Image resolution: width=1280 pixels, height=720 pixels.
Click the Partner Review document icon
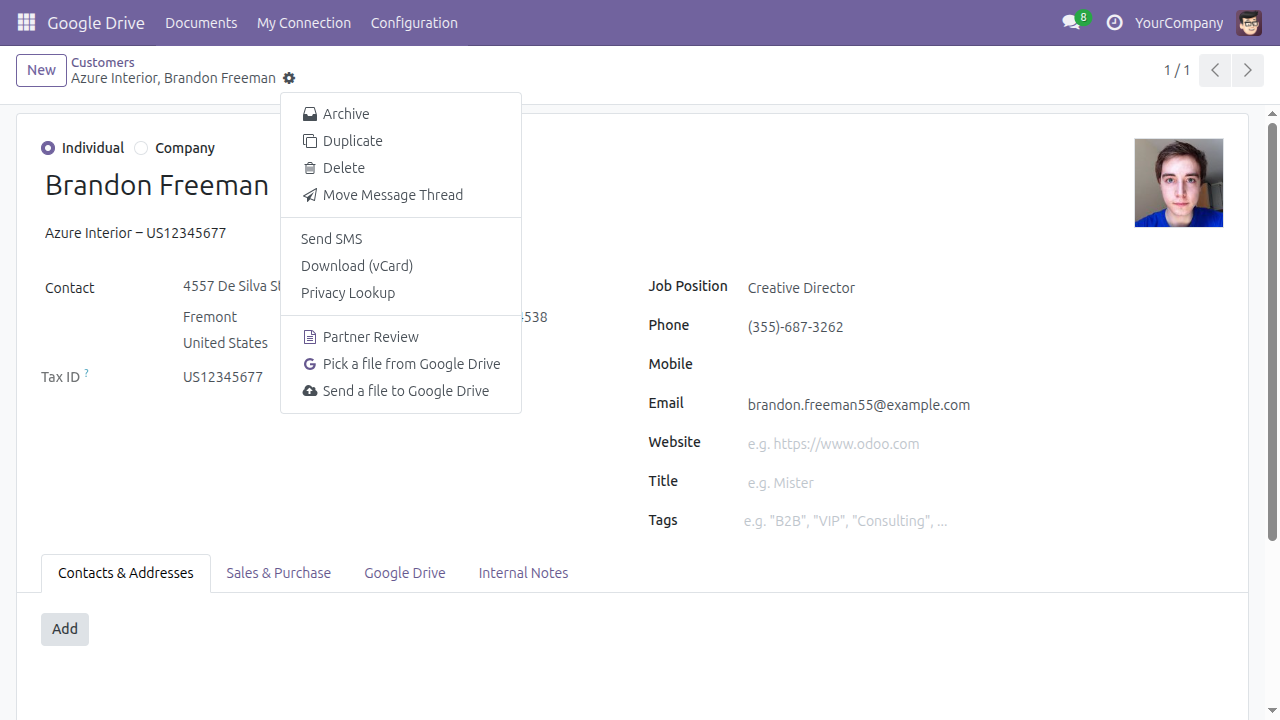point(310,337)
